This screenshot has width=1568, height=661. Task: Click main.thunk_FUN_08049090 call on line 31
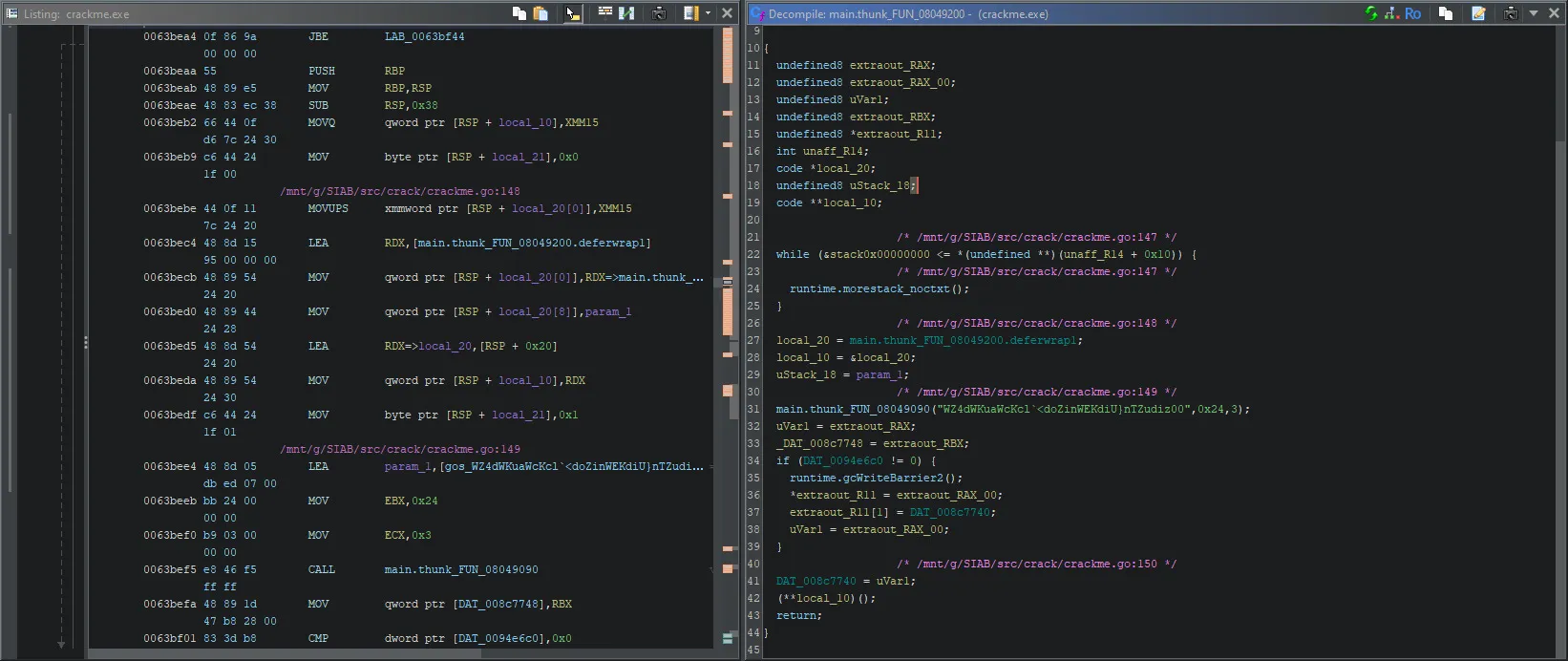click(x=853, y=409)
